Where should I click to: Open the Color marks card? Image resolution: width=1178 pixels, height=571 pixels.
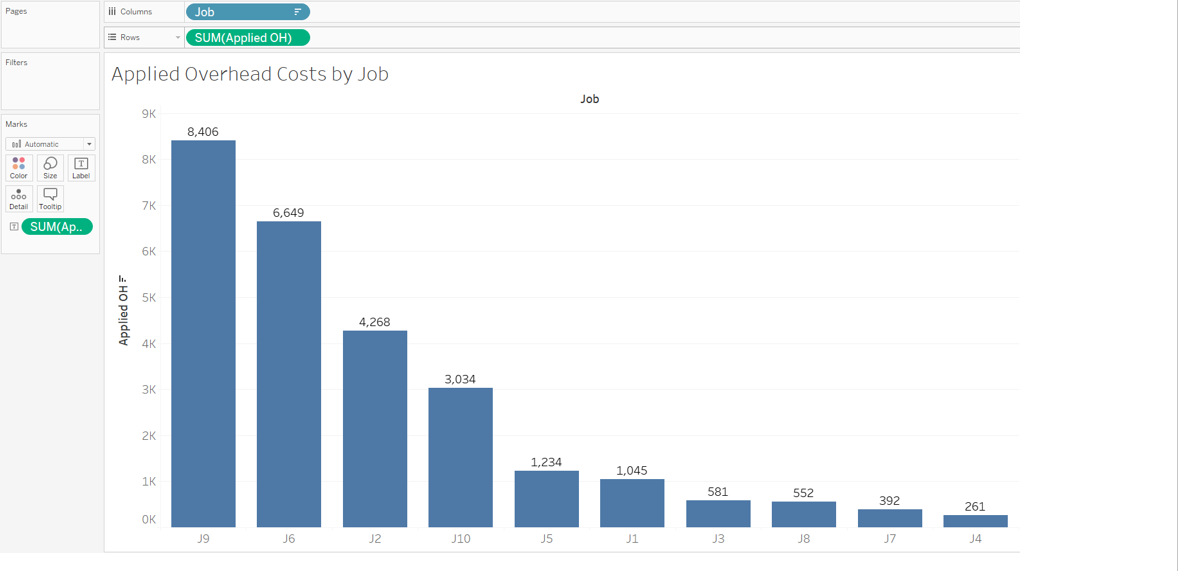18,167
